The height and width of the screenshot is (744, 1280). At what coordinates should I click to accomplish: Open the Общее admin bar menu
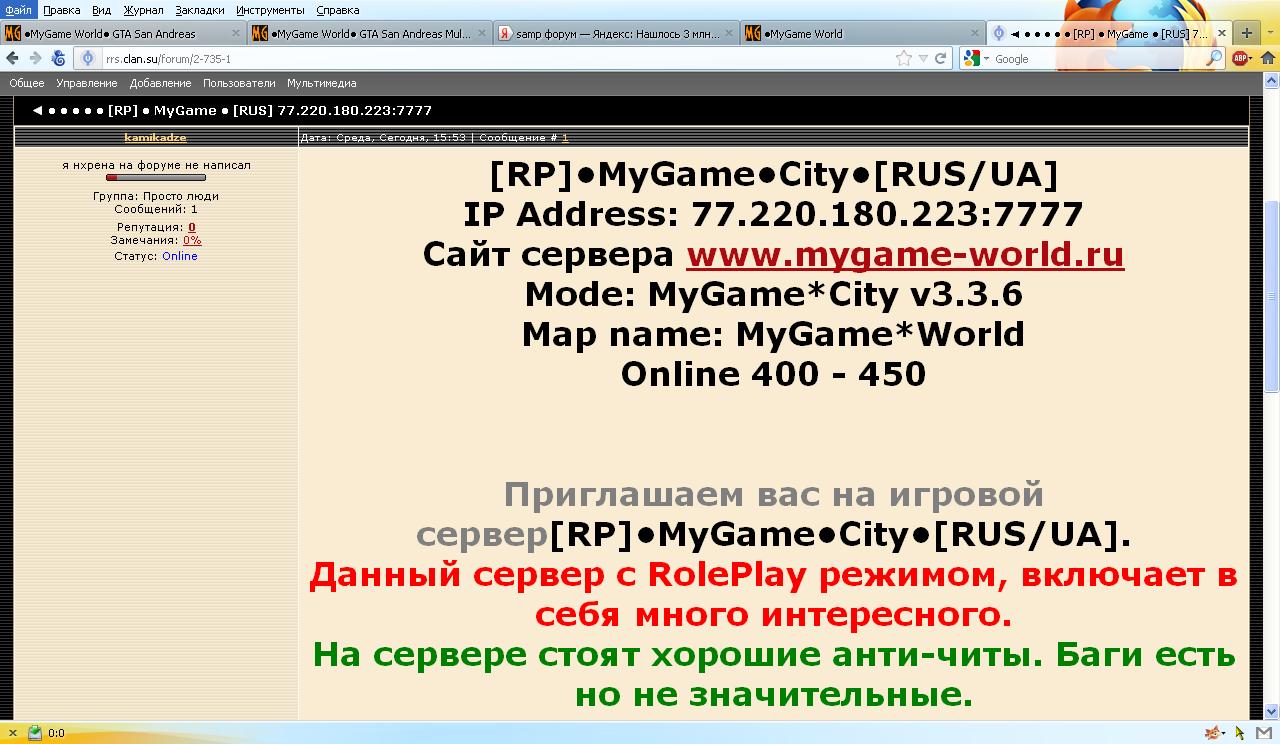coord(27,83)
